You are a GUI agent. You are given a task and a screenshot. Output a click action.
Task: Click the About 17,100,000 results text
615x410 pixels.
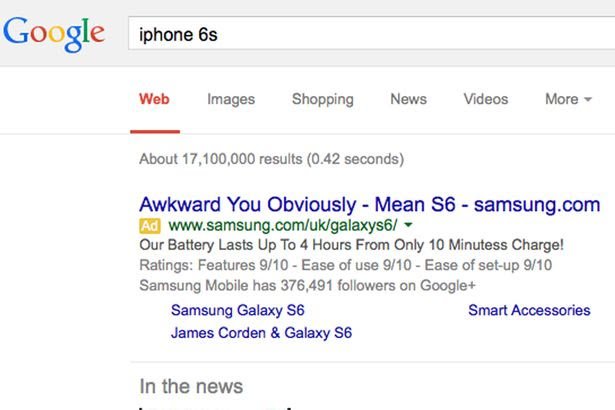point(271,159)
